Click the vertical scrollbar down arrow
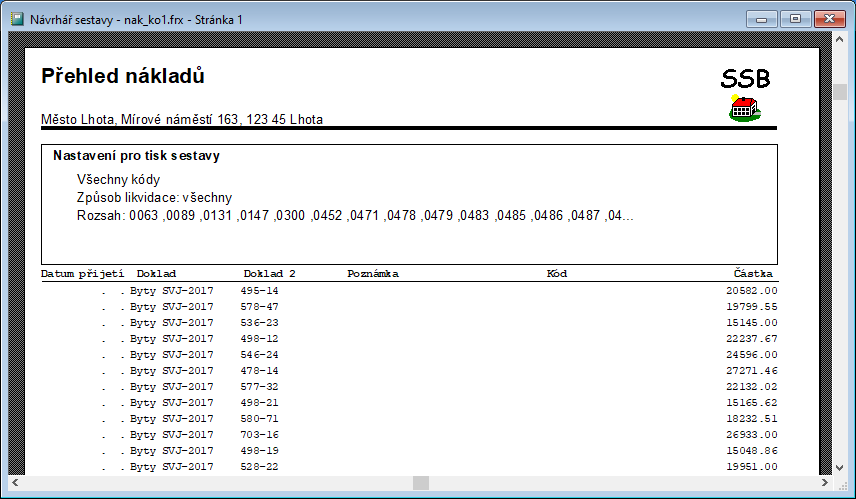The height and width of the screenshot is (499, 856). click(841, 467)
